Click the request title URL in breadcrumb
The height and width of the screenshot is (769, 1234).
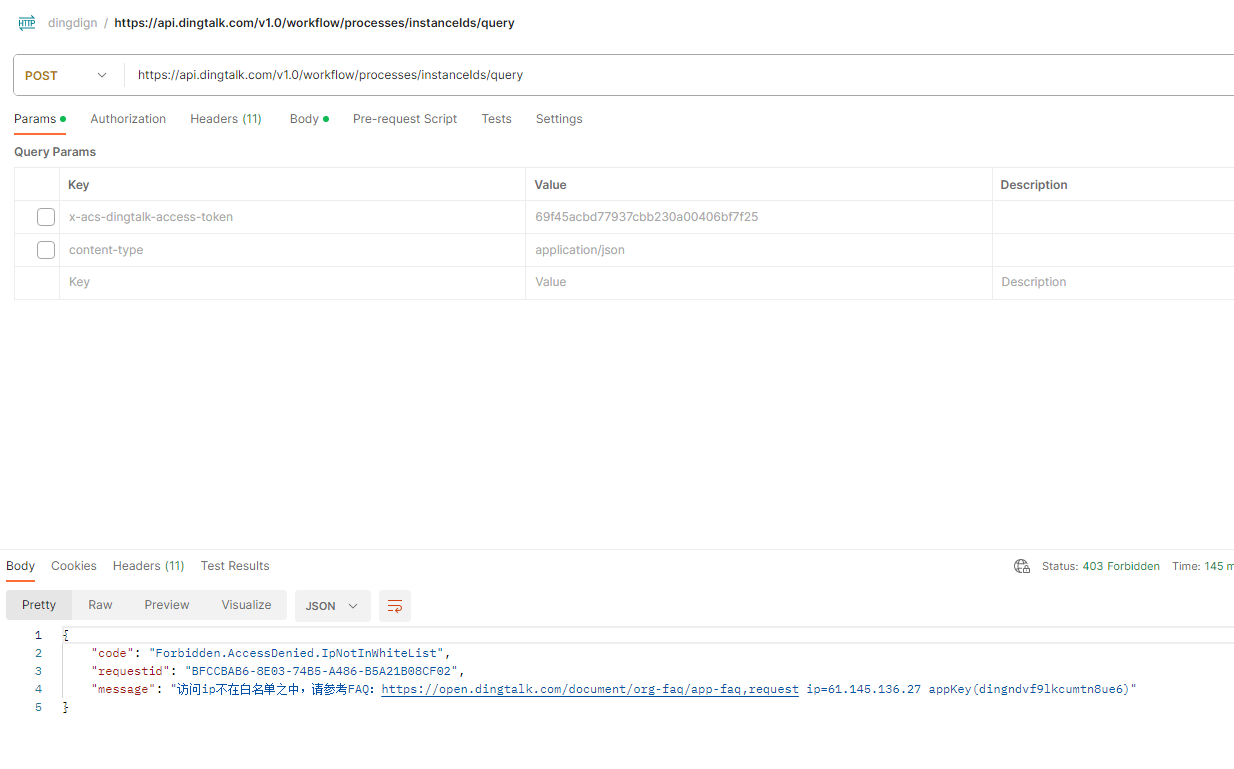click(x=315, y=22)
